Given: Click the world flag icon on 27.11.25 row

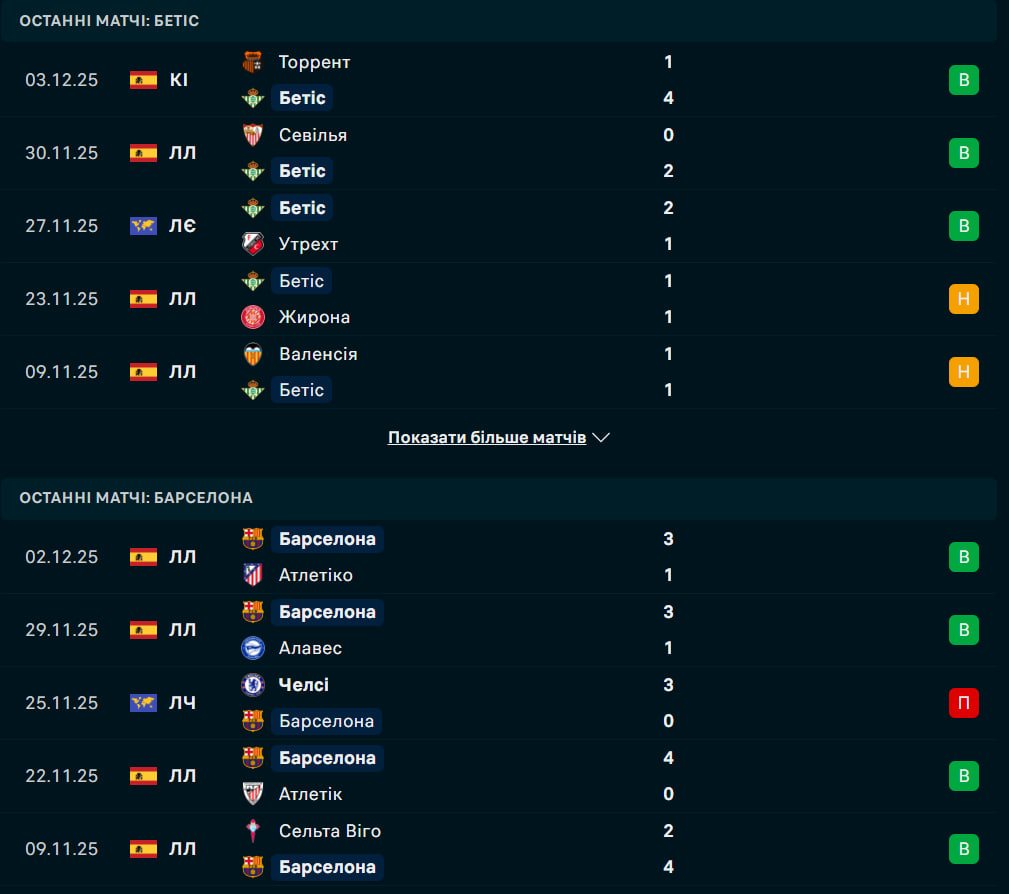Looking at the screenshot, I should click(x=143, y=226).
